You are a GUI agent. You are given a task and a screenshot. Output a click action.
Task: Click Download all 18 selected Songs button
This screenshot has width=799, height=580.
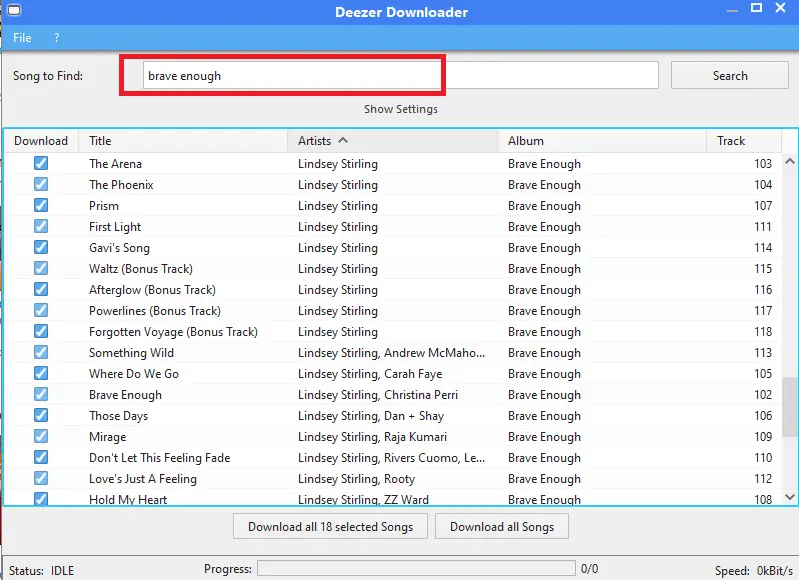(330, 526)
